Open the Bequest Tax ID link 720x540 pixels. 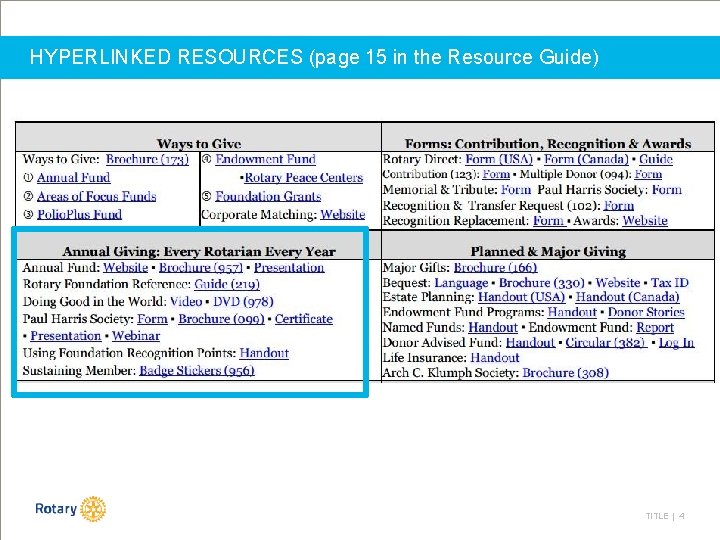pyautogui.click(x=669, y=283)
